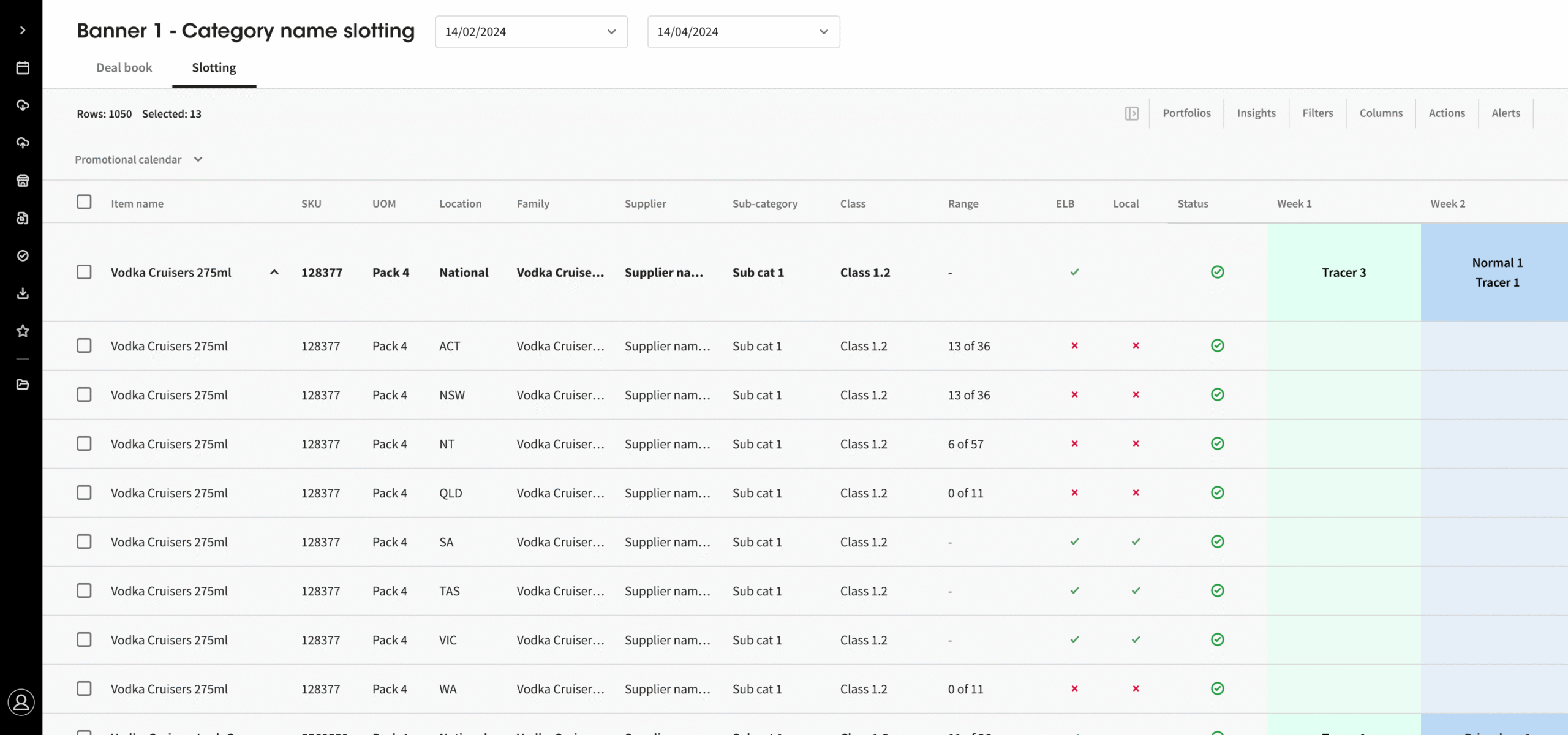The height and width of the screenshot is (735, 1568).
Task: Tick the select-all checkbox in the table header
Action: 84,202
